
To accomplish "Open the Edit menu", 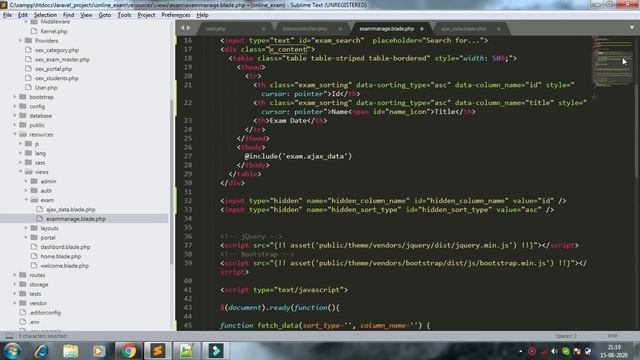I will [x=22, y=15].
